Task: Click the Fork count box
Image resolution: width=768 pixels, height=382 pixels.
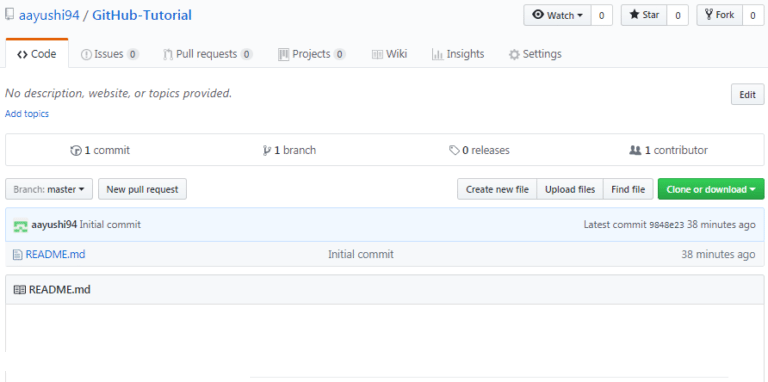Action: [753, 15]
